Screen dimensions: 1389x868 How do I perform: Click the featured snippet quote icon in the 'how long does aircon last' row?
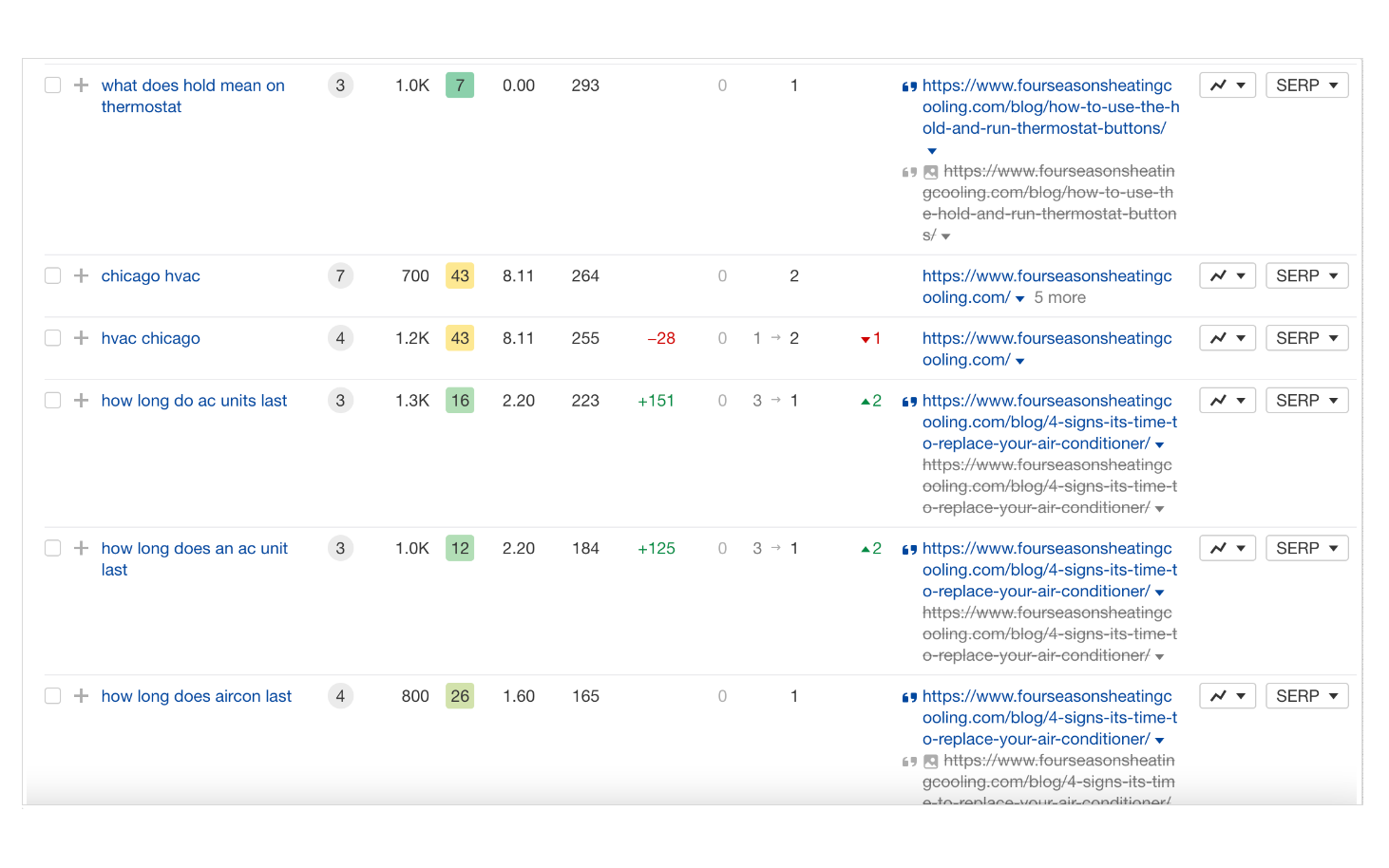[909, 698]
